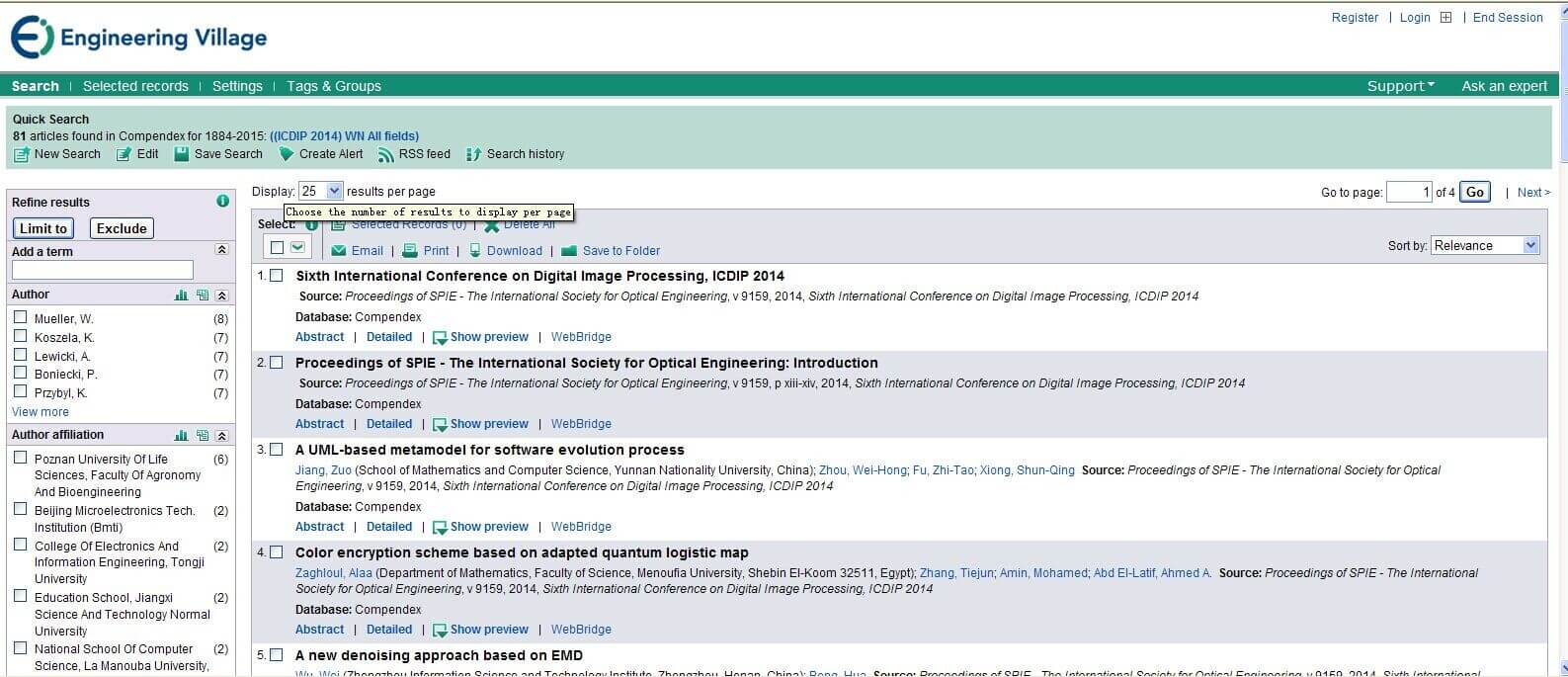Click the Create Alert icon
The image size is (1568, 677).
pos(287,154)
